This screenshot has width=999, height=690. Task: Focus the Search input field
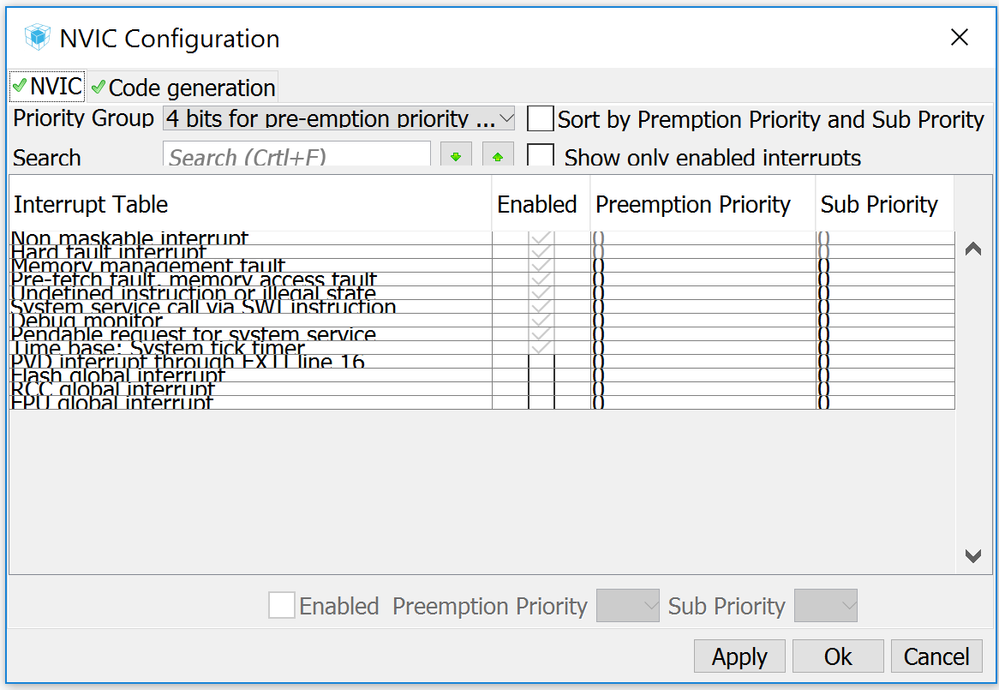[296, 157]
